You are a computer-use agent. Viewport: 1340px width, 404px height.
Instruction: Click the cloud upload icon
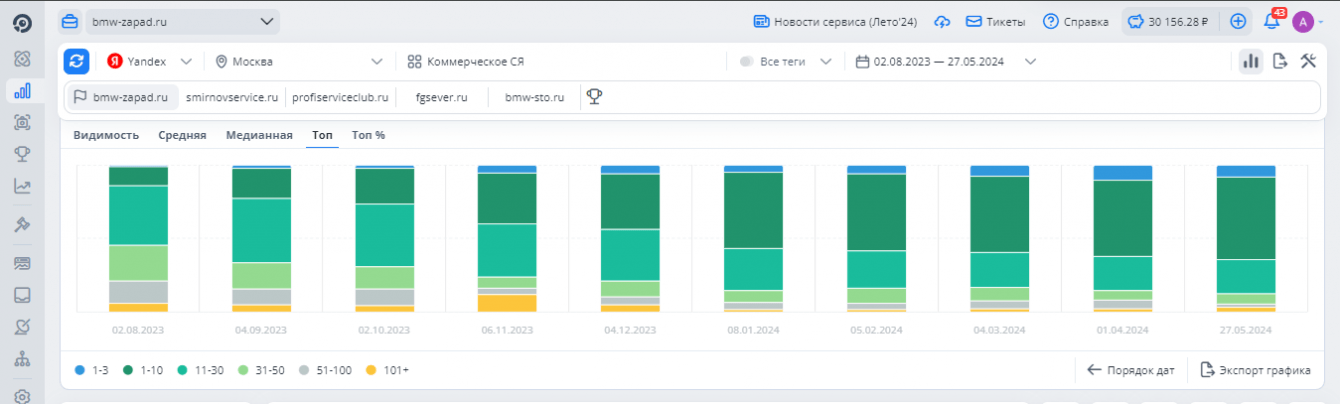(x=942, y=21)
